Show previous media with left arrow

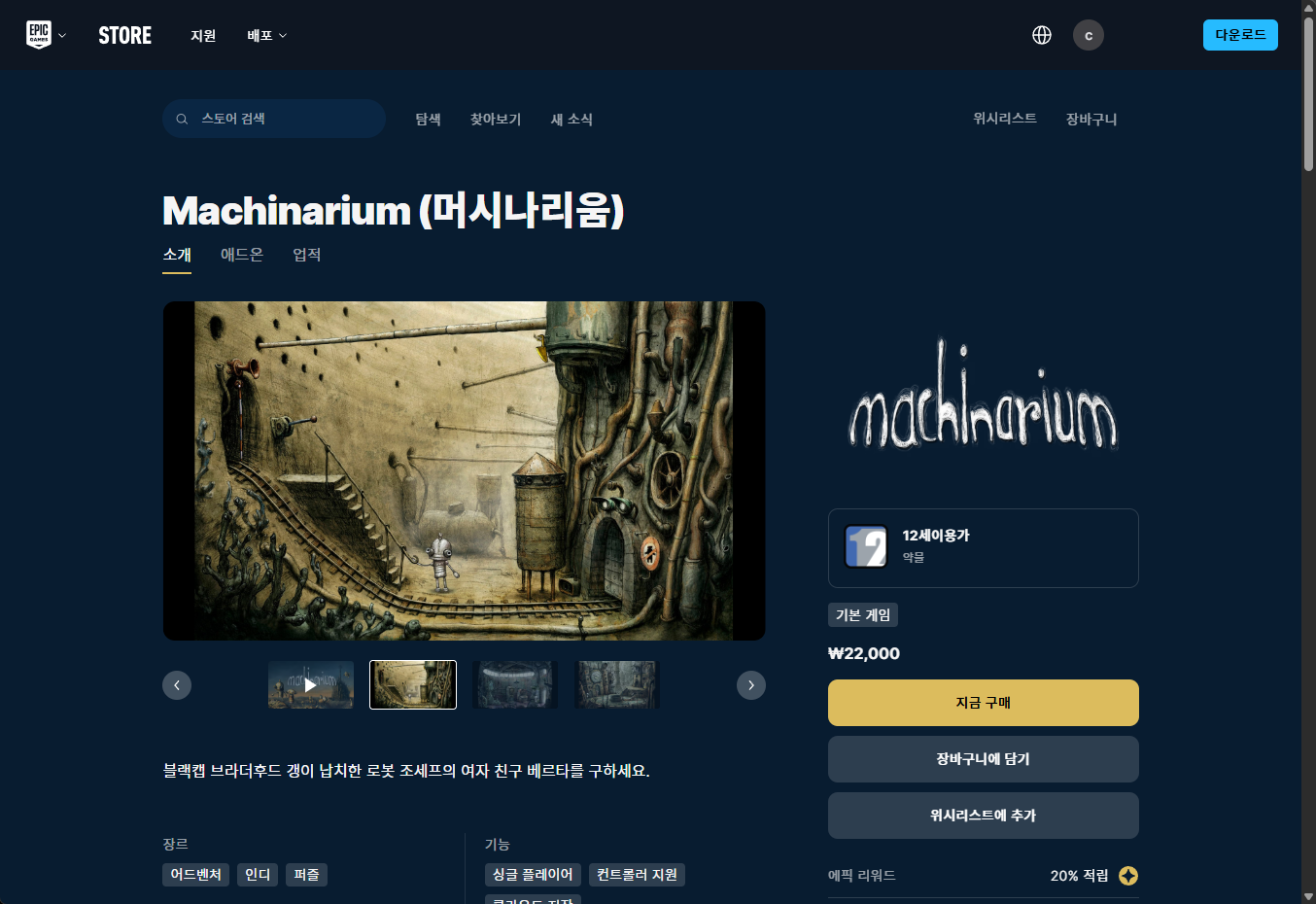[177, 685]
